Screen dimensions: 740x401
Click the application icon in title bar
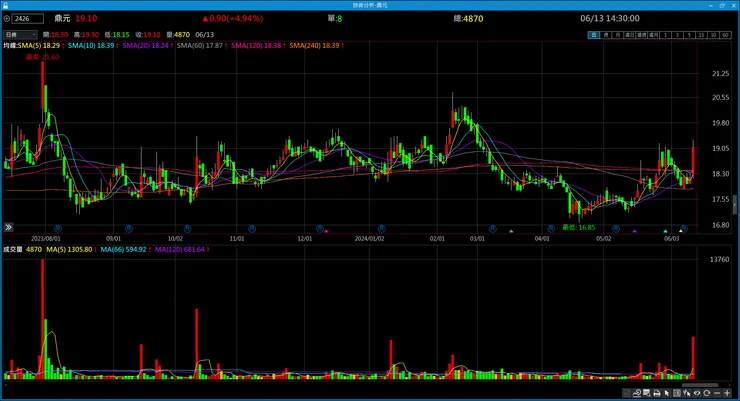pos(5,5)
